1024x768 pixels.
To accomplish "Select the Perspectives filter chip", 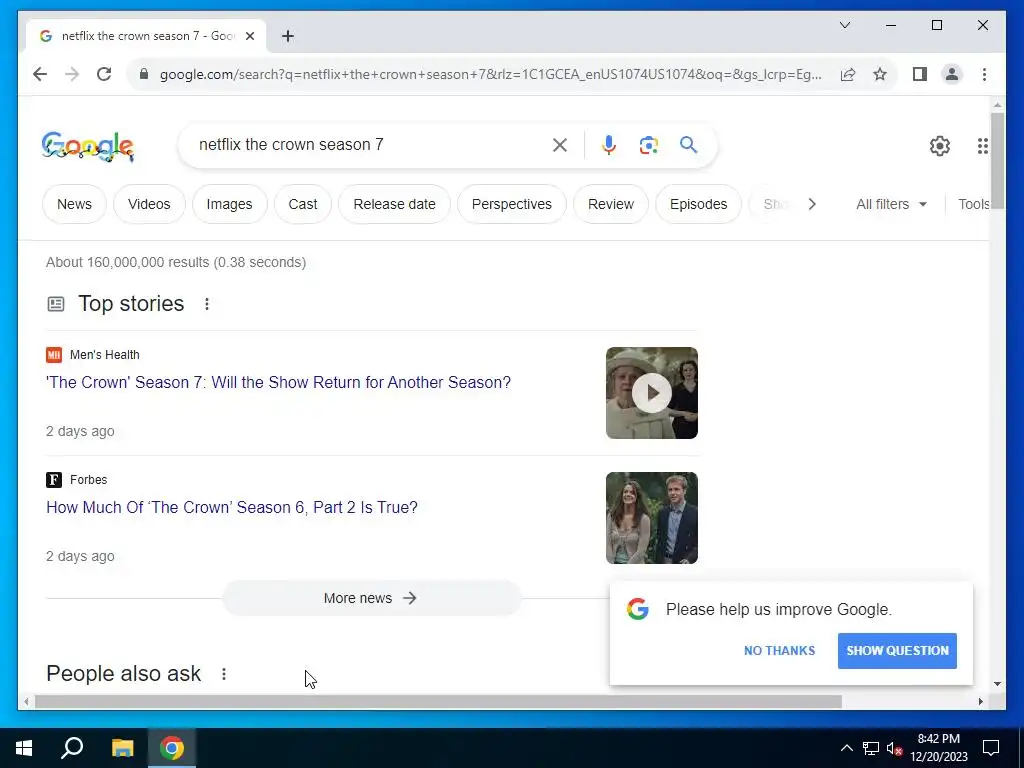I will pyautogui.click(x=511, y=204).
